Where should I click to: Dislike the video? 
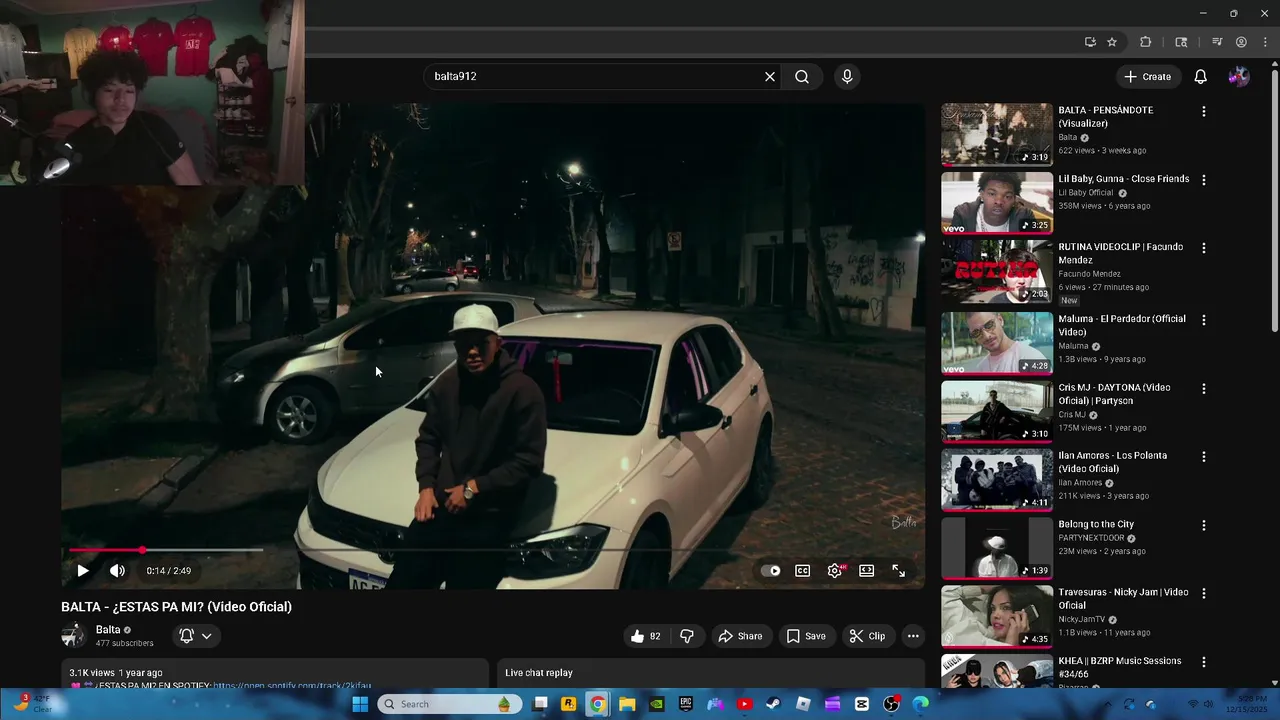[x=687, y=636]
